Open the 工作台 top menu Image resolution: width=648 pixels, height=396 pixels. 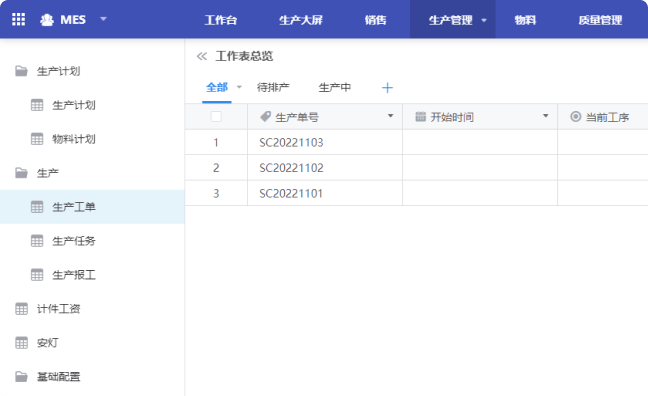221,20
